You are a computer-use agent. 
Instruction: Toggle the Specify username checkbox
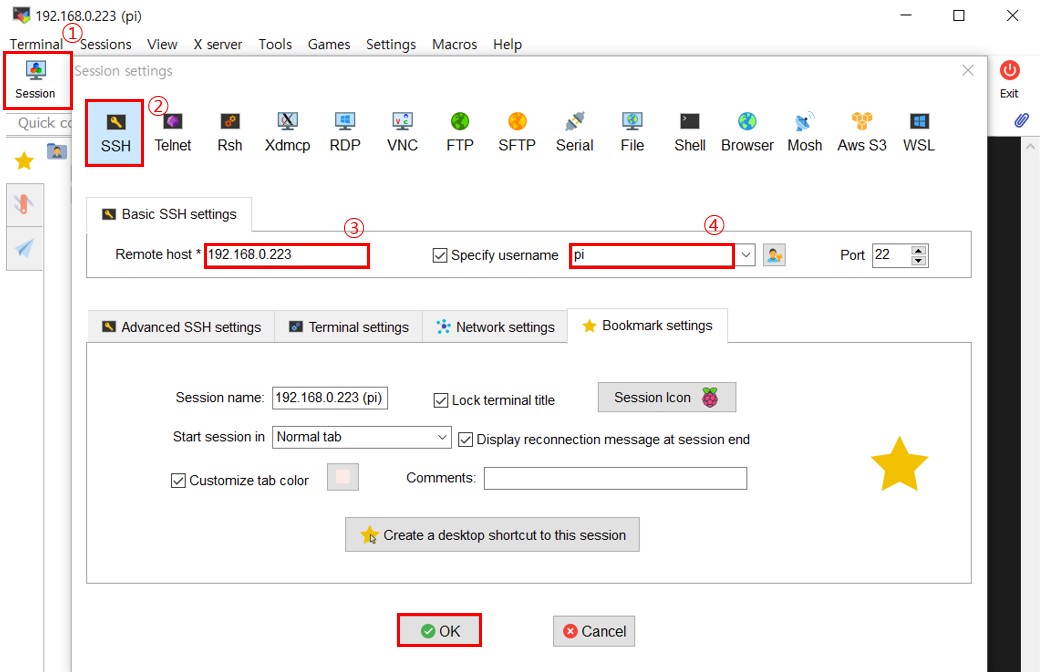tap(440, 255)
